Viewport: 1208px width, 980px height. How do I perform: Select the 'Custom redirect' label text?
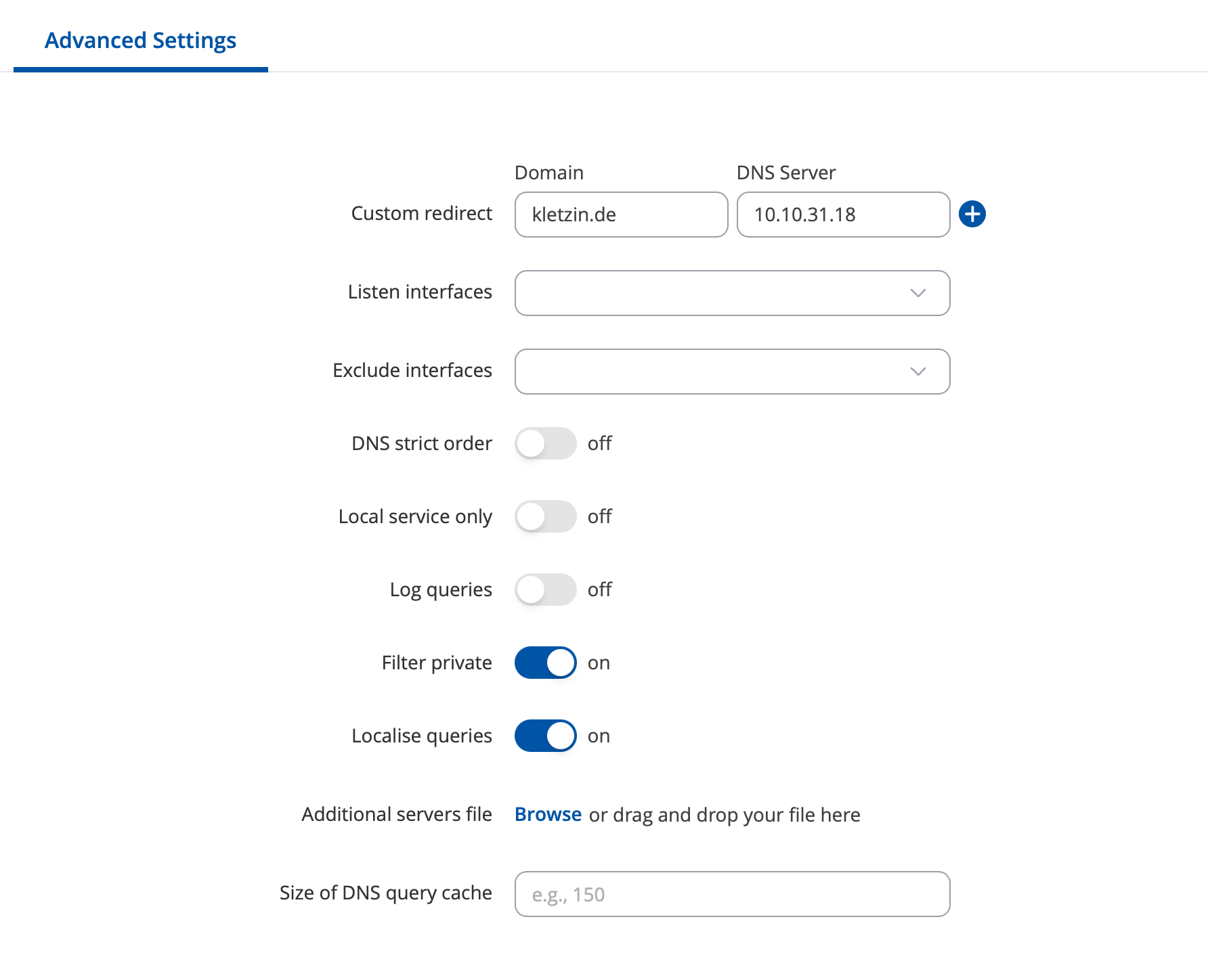click(421, 213)
